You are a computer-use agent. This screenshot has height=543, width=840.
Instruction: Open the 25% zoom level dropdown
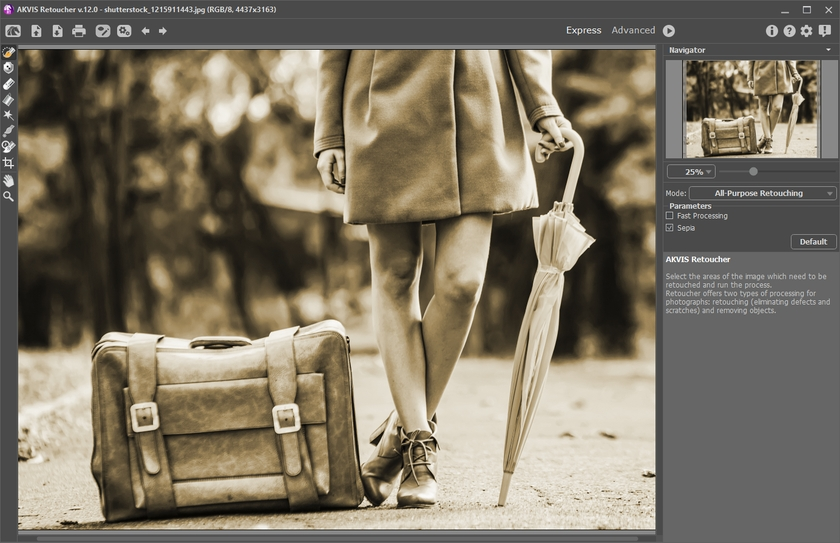pyautogui.click(x=691, y=172)
